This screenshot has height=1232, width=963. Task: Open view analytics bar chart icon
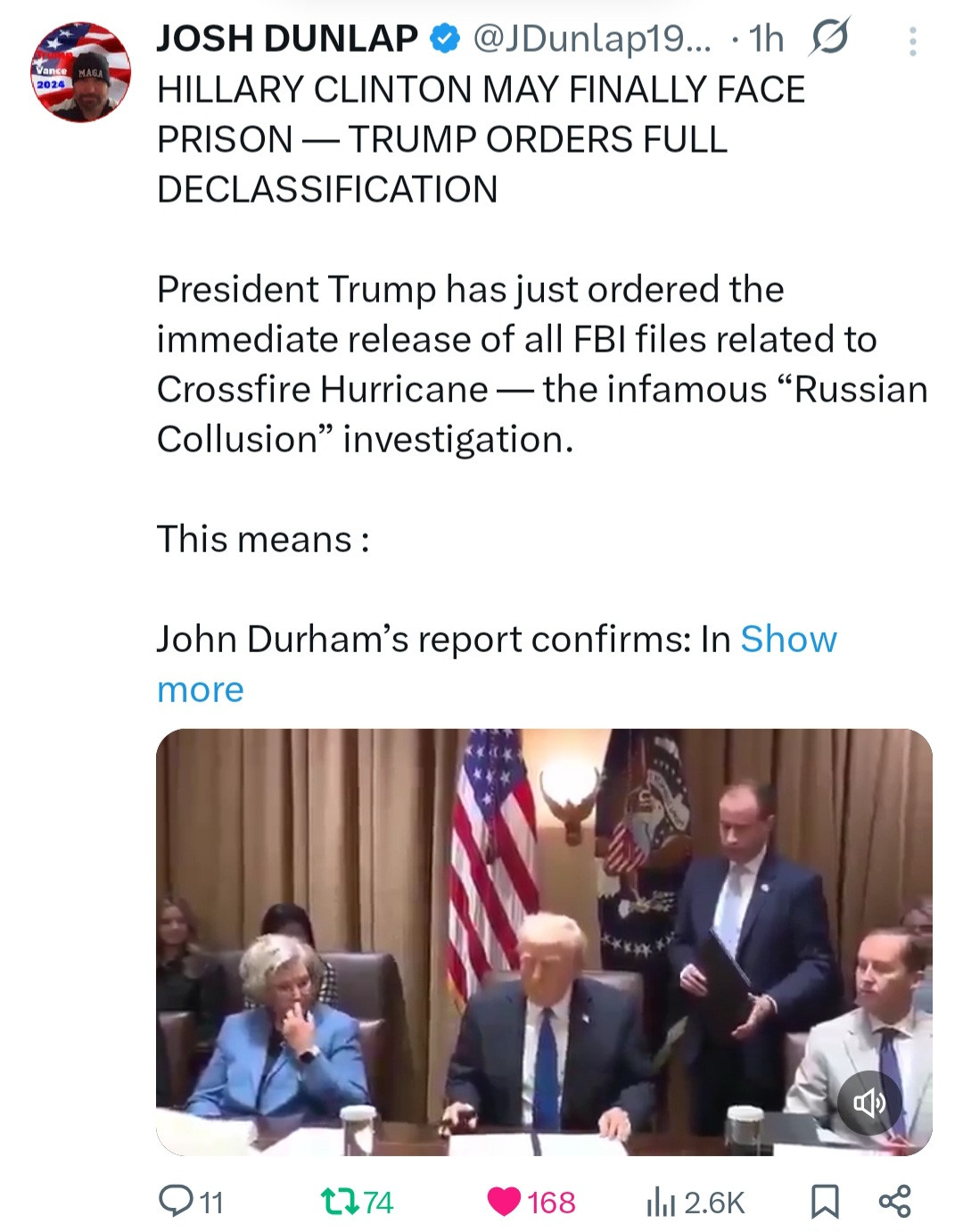click(x=660, y=1202)
